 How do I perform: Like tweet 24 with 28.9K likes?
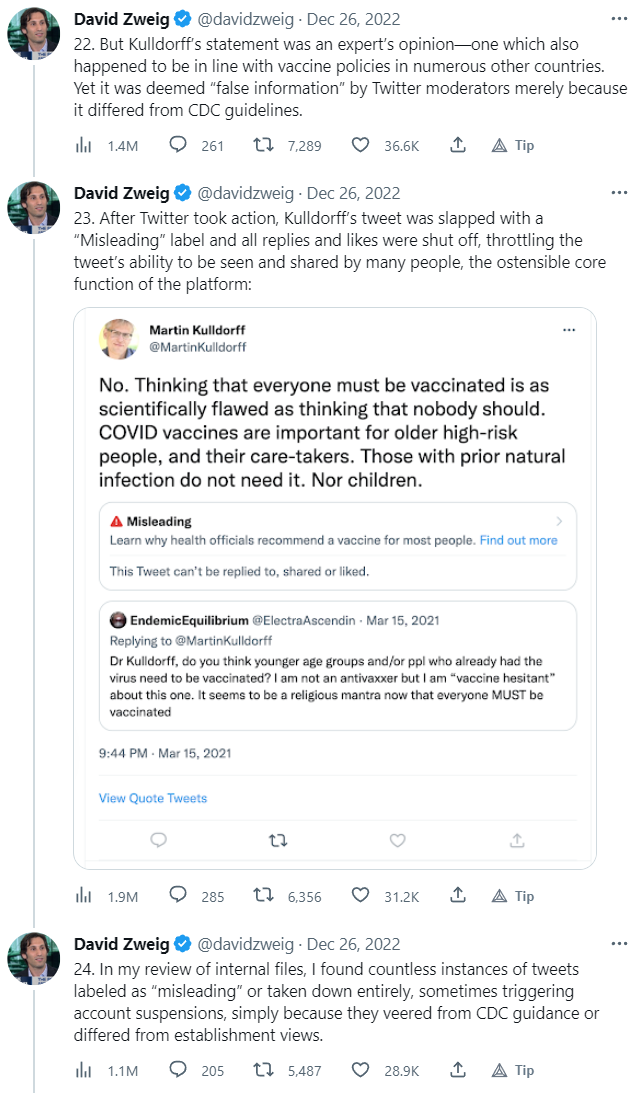[360, 1071]
